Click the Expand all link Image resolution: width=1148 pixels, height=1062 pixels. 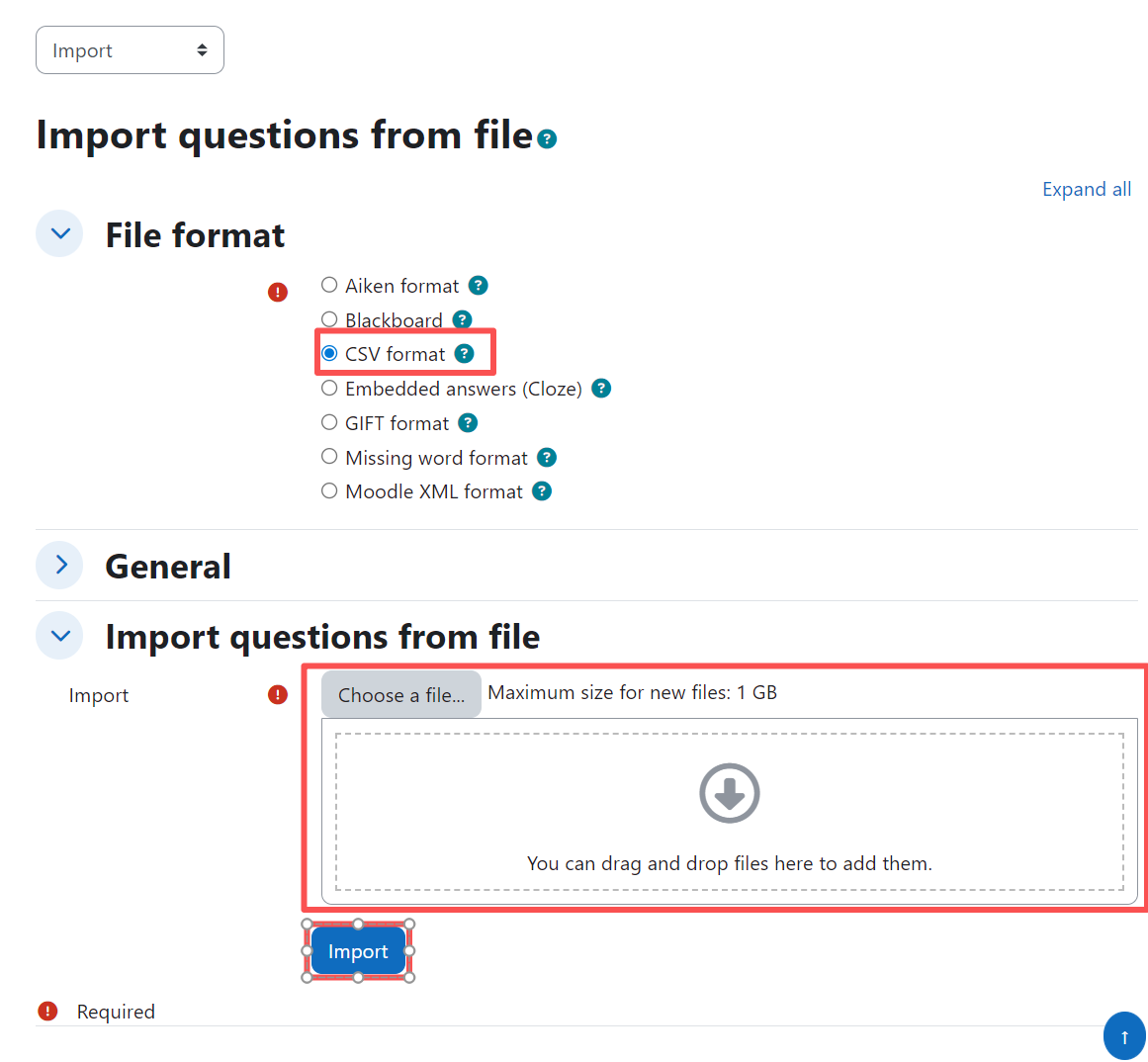(1086, 189)
